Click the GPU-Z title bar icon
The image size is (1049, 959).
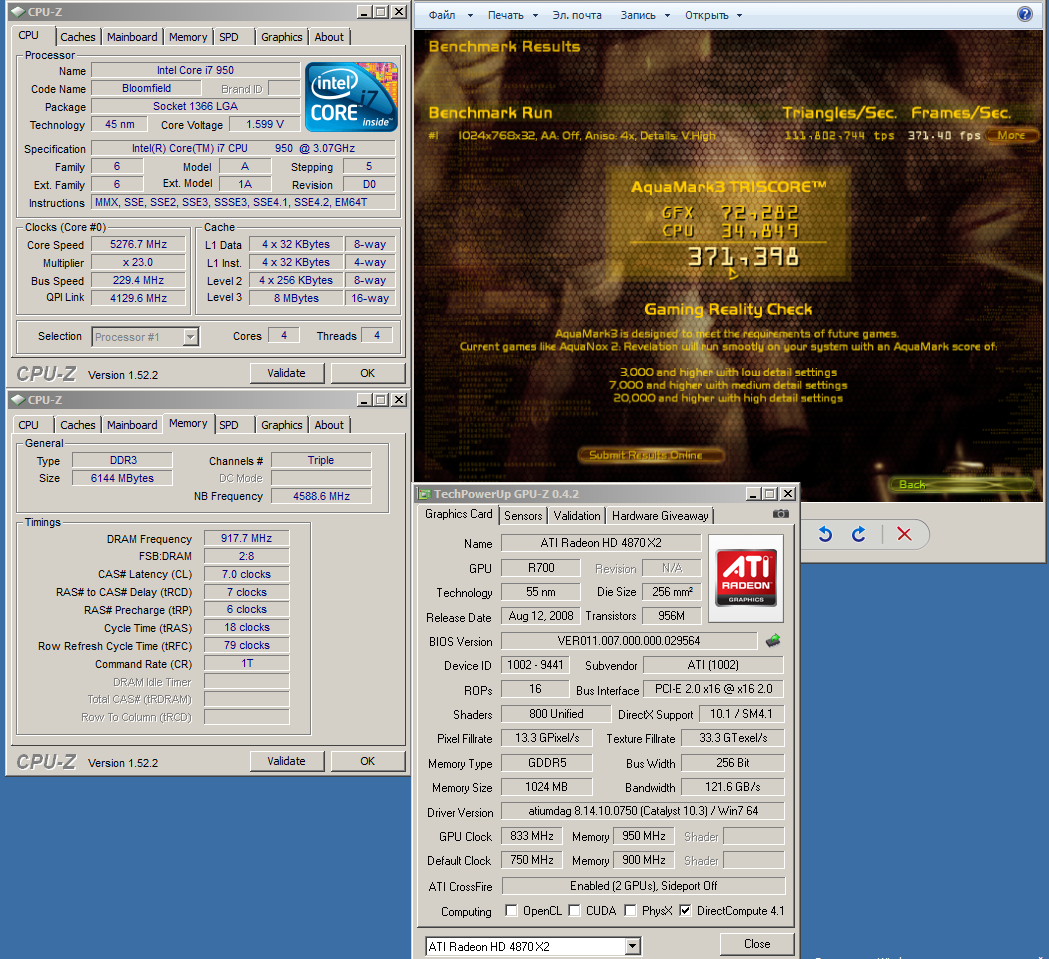pos(424,494)
